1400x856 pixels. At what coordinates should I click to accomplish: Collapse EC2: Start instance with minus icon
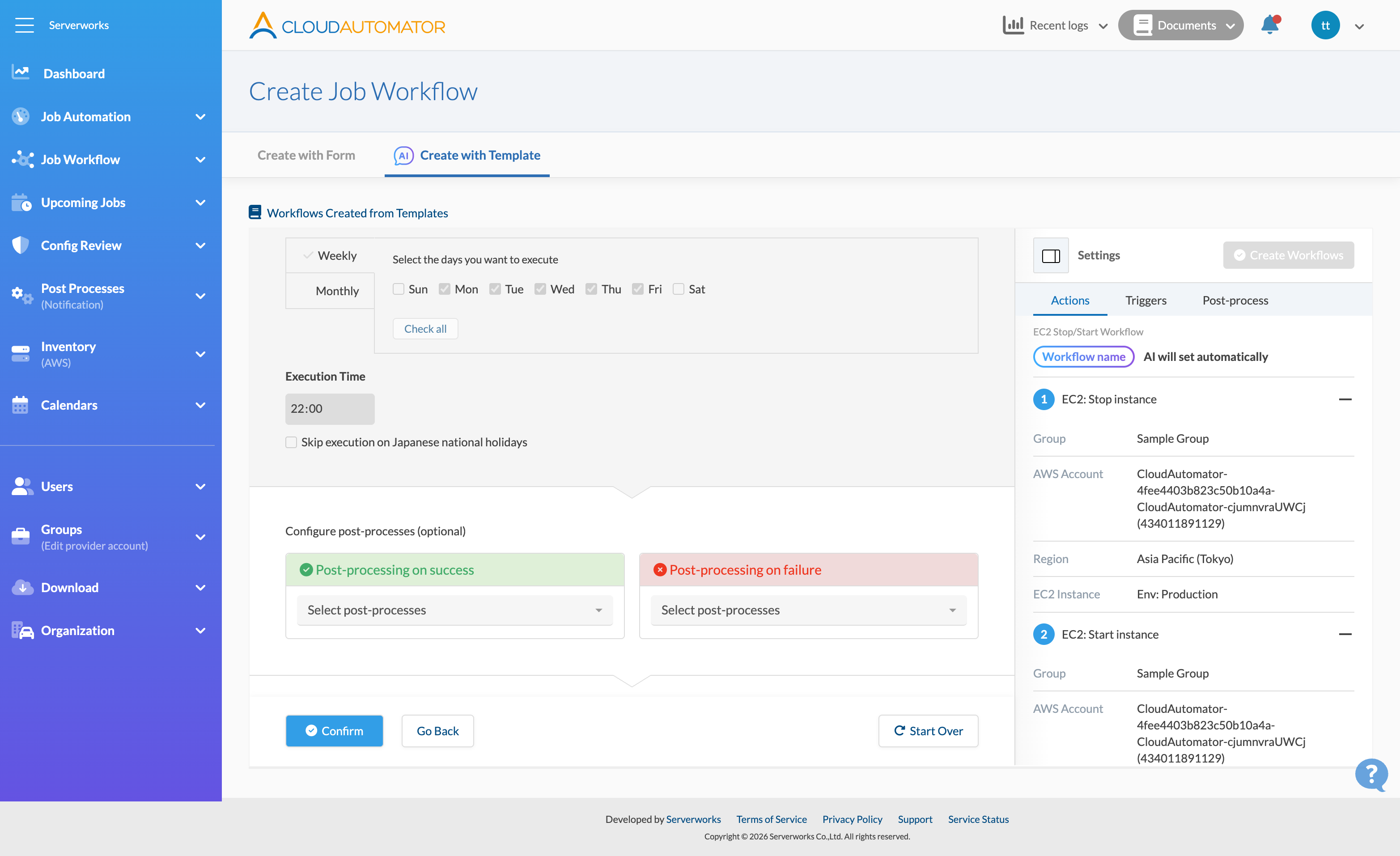tap(1345, 635)
